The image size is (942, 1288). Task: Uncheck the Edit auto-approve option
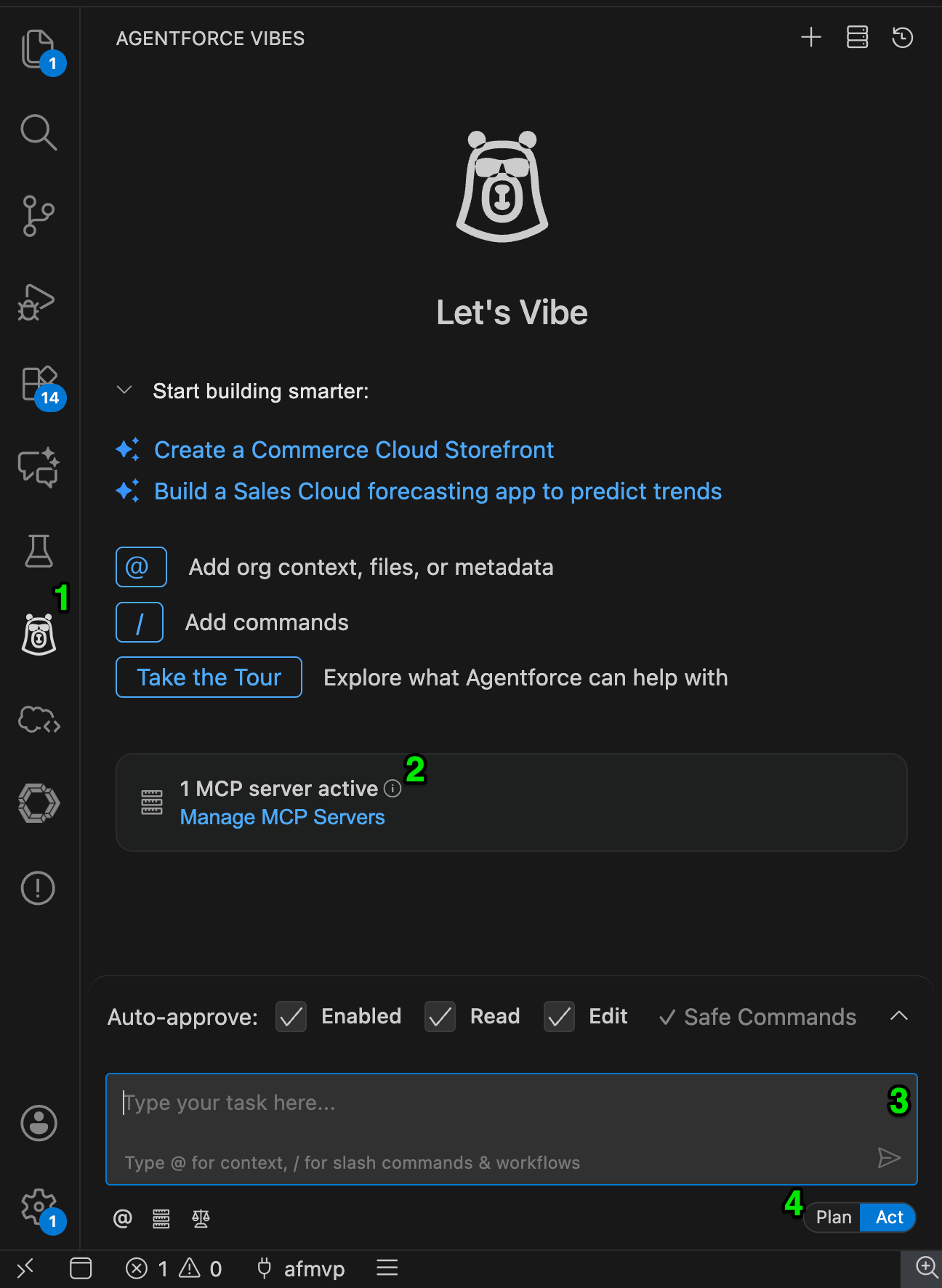[558, 1017]
